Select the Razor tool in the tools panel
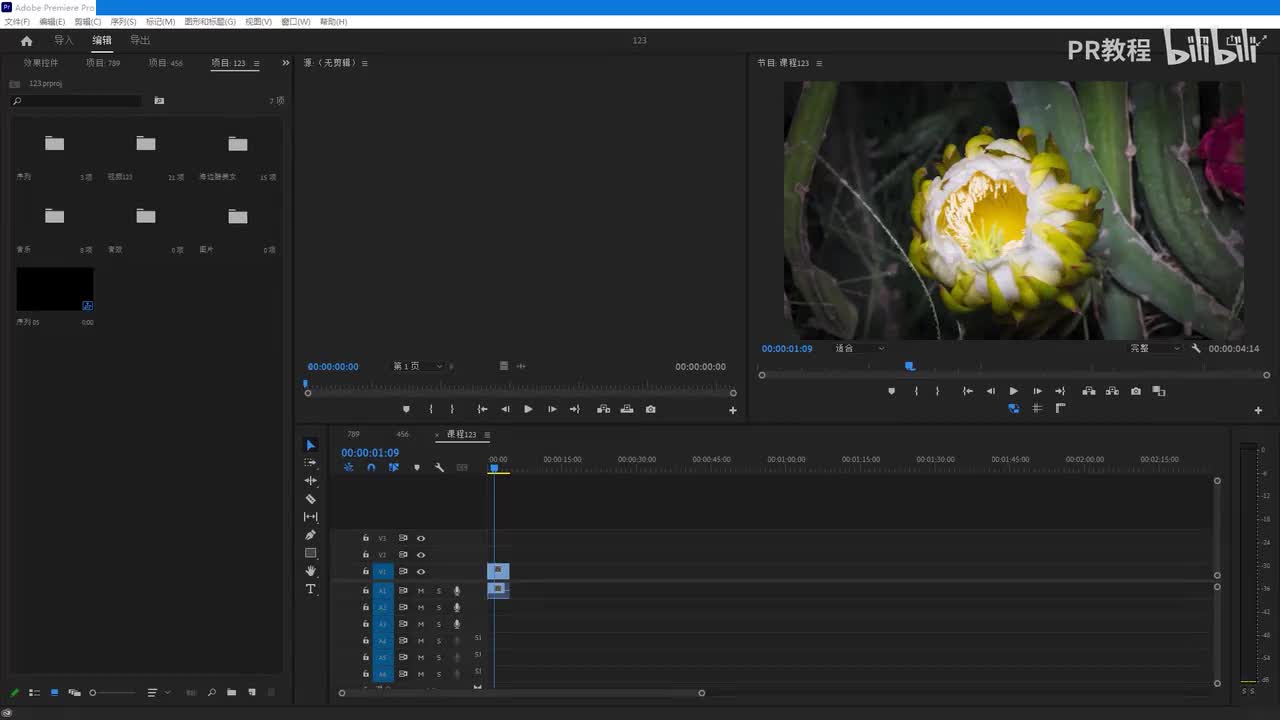 (310, 499)
